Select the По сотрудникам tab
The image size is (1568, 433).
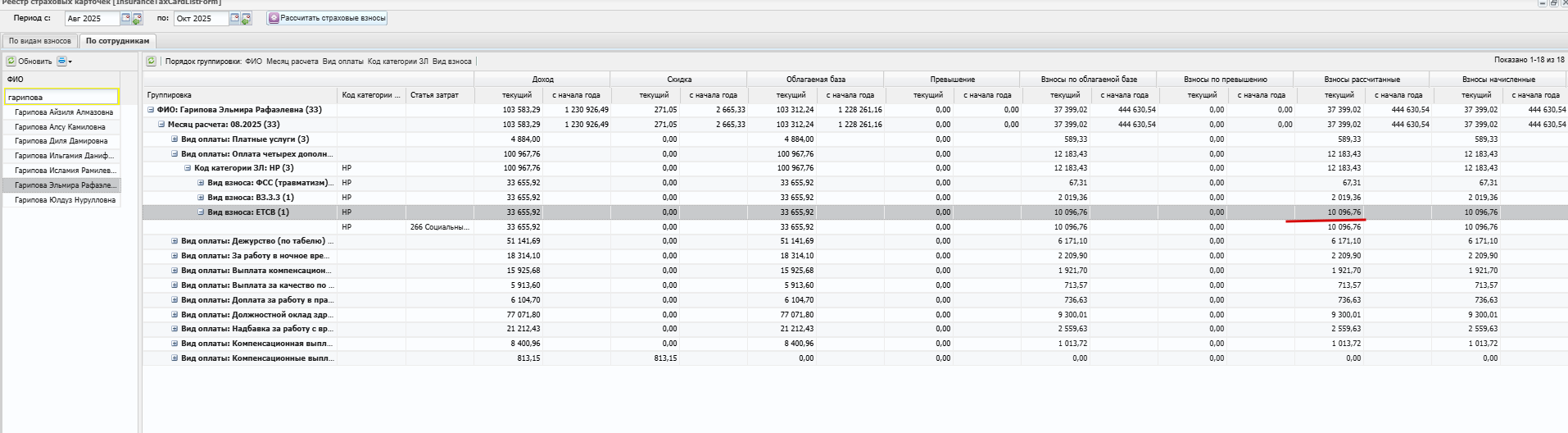(x=117, y=41)
